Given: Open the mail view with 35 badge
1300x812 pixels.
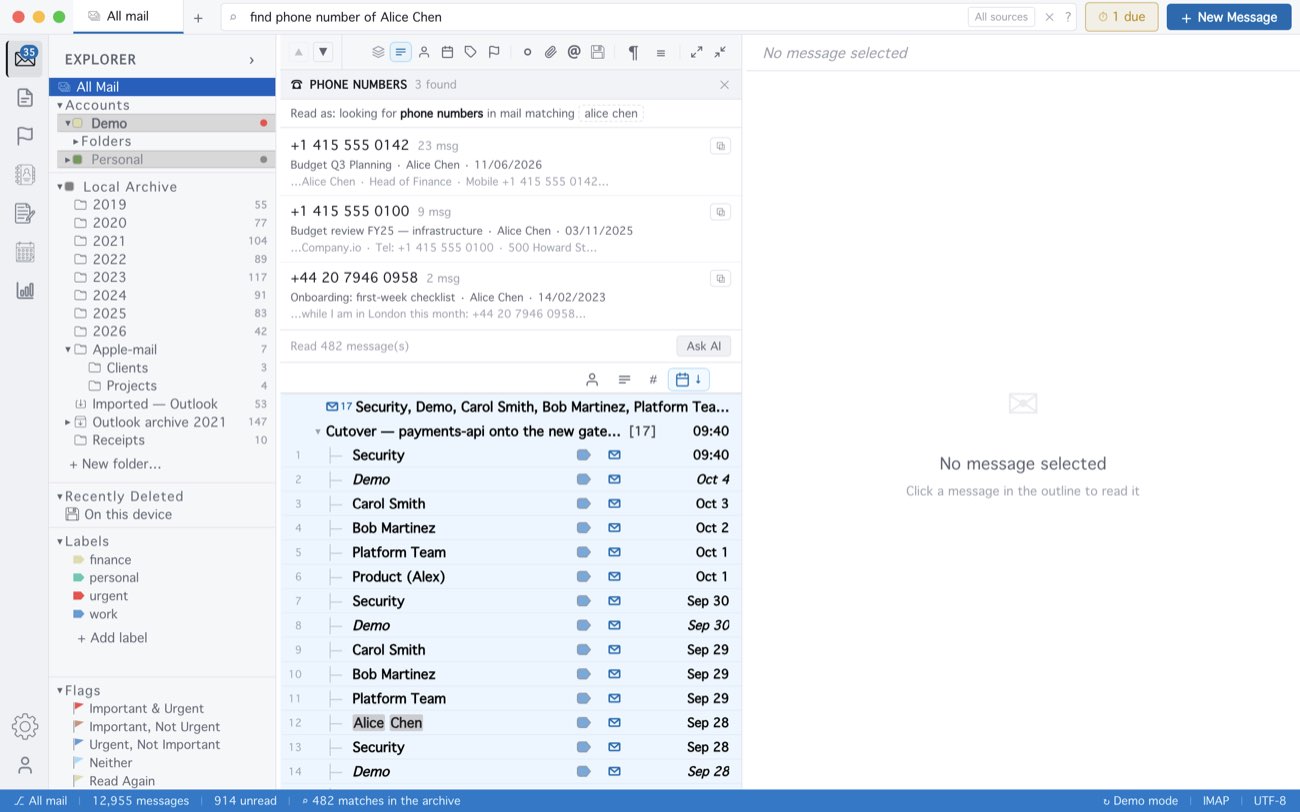Looking at the screenshot, I should [25, 59].
